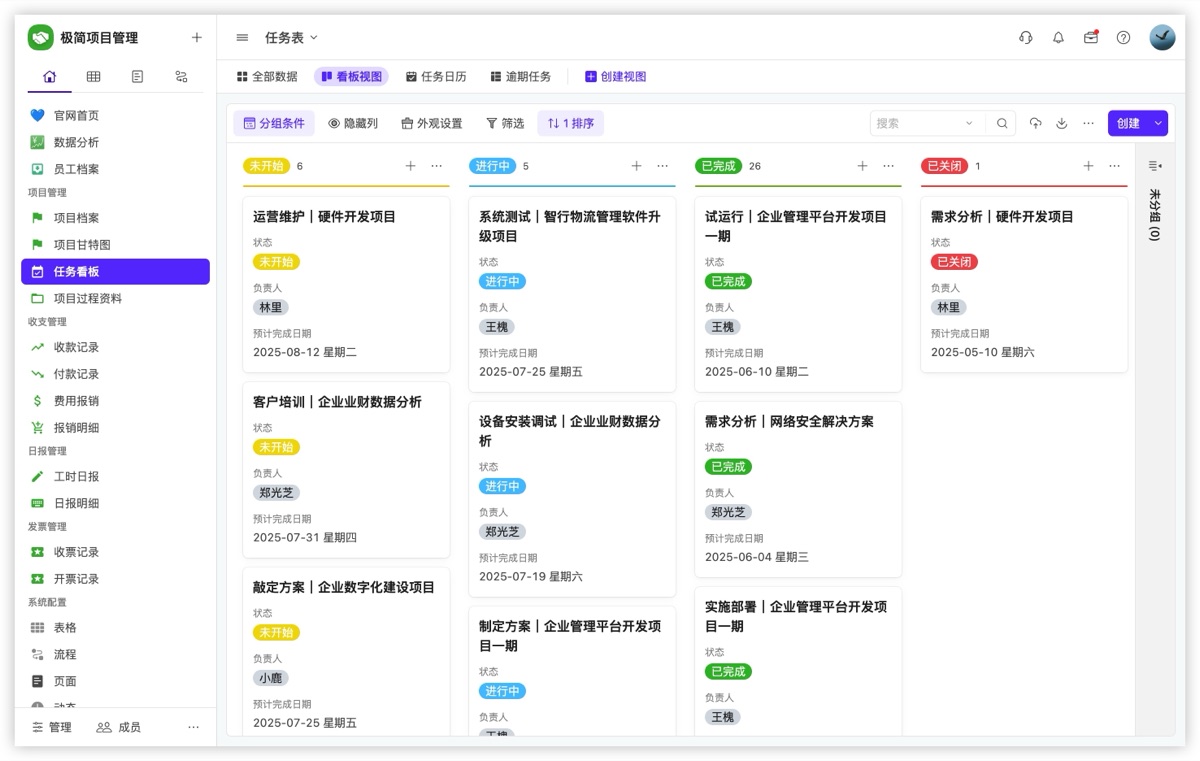The height and width of the screenshot is (761, 1200).
Task: Add card to 已关闭 column
Action: coord(1088,166)
